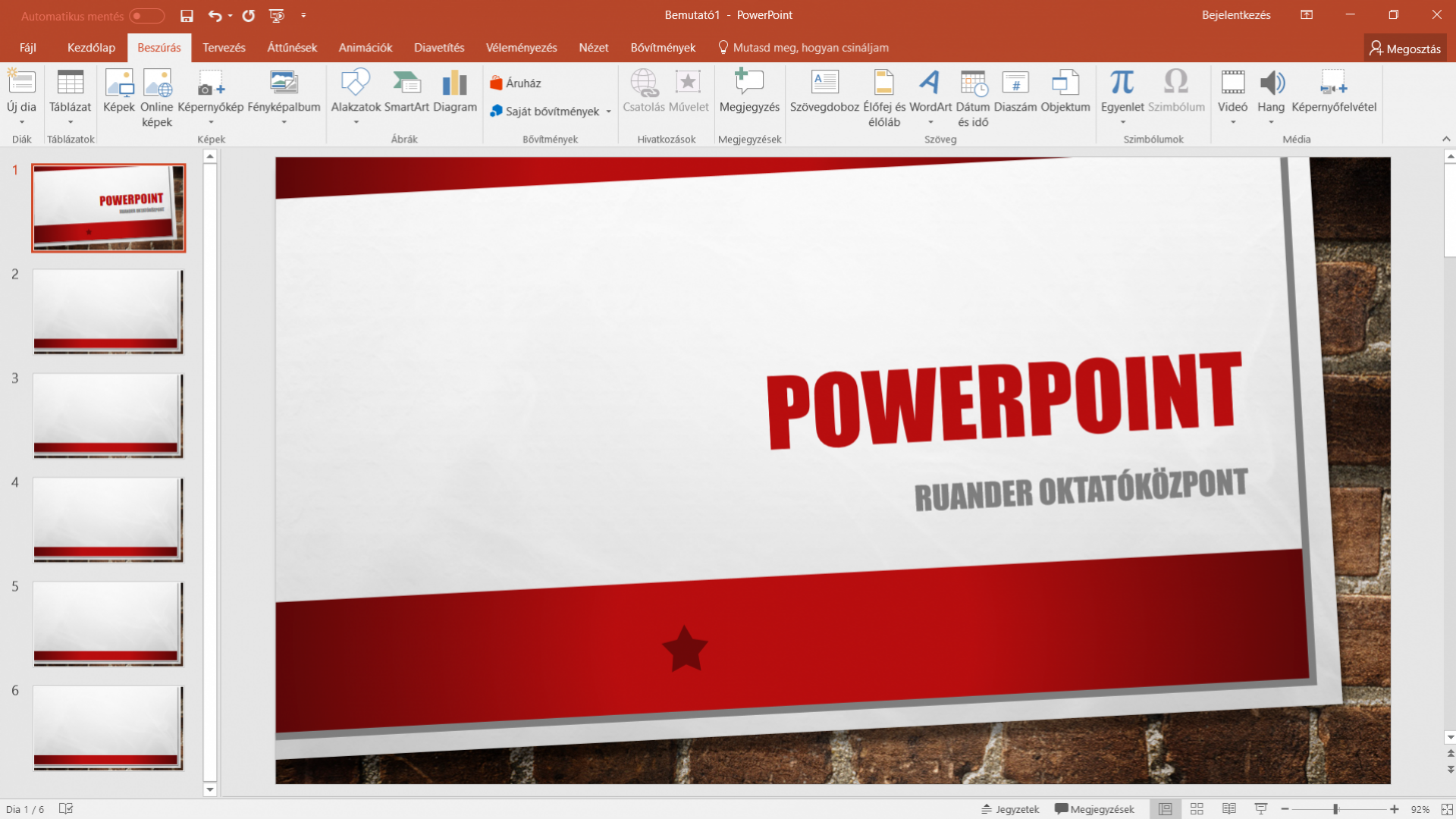This screenshot has width=1456, height=819.
Task: Insert pictures with Képek icon
Action: coord(119,91)
